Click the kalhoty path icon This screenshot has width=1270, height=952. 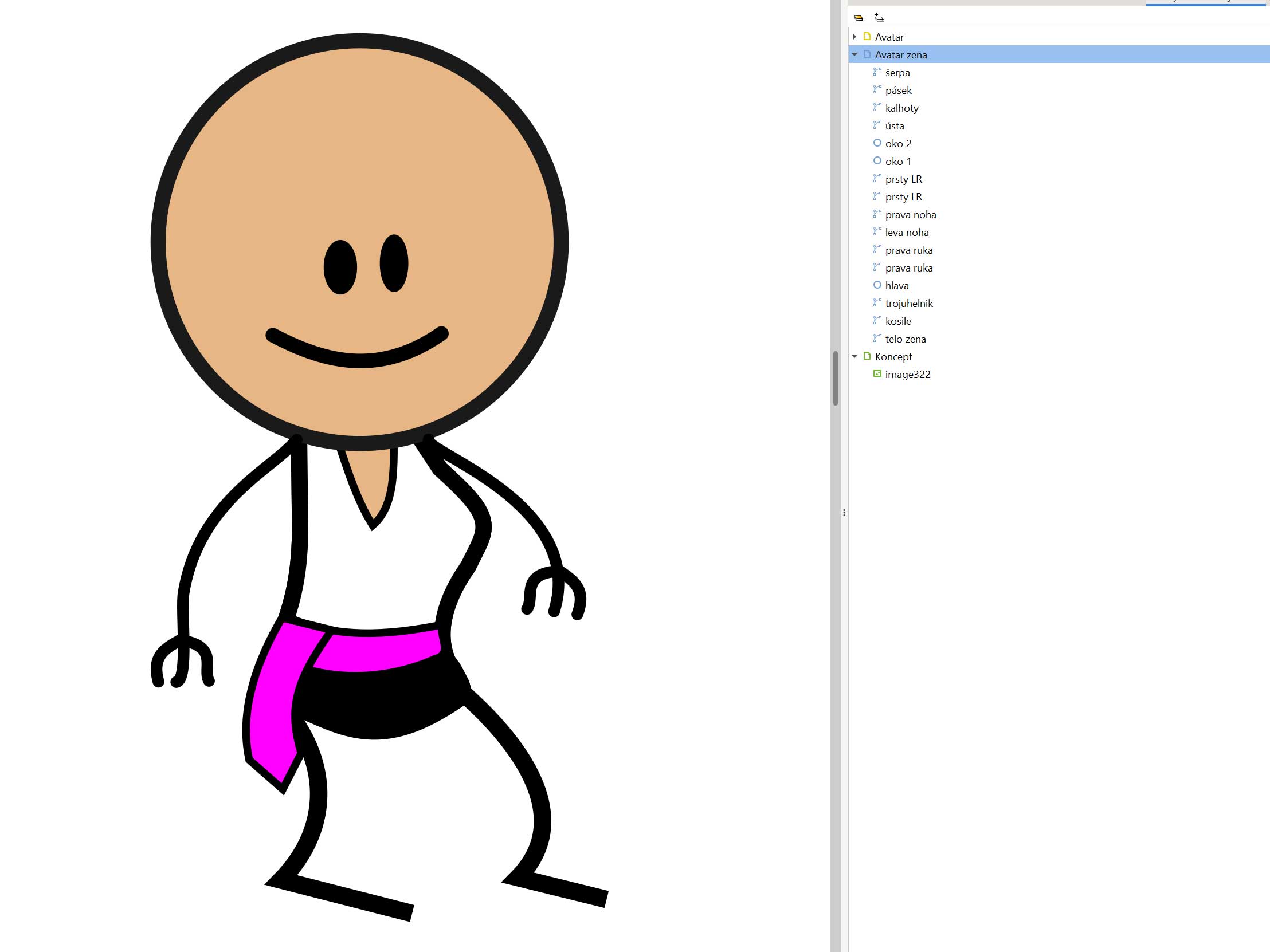(877, 107)
